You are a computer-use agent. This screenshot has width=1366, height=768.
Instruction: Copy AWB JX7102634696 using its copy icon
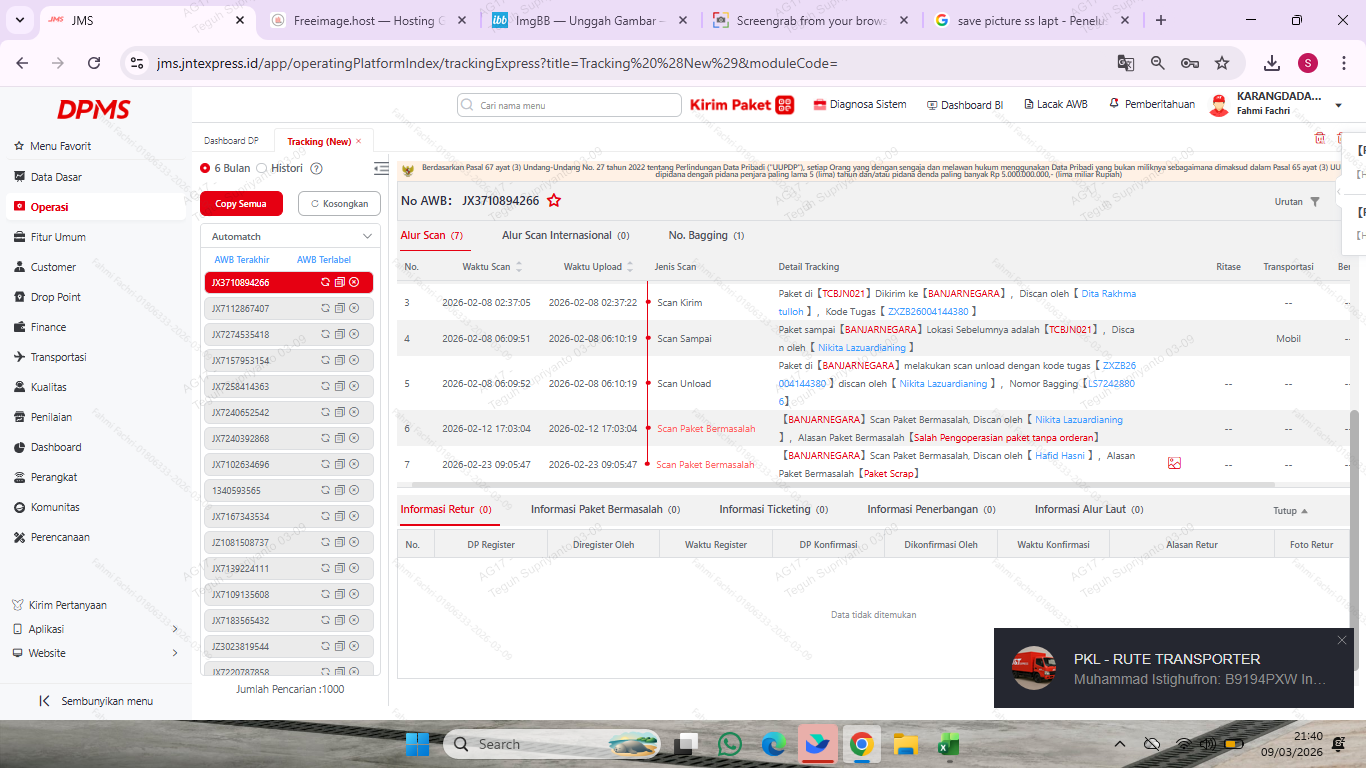(x=339, y=464)
